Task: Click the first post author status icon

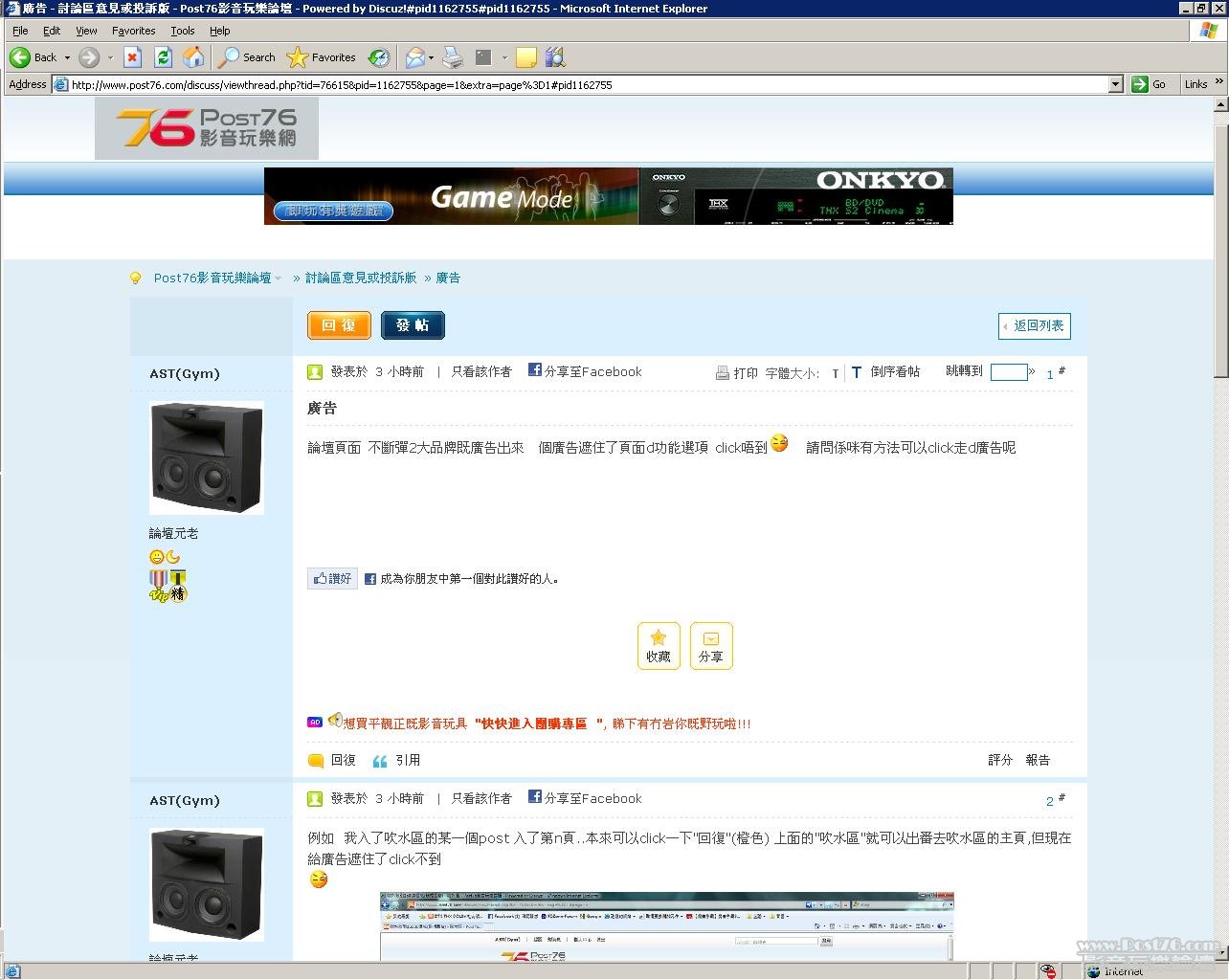Action: (x=315, y=371)
